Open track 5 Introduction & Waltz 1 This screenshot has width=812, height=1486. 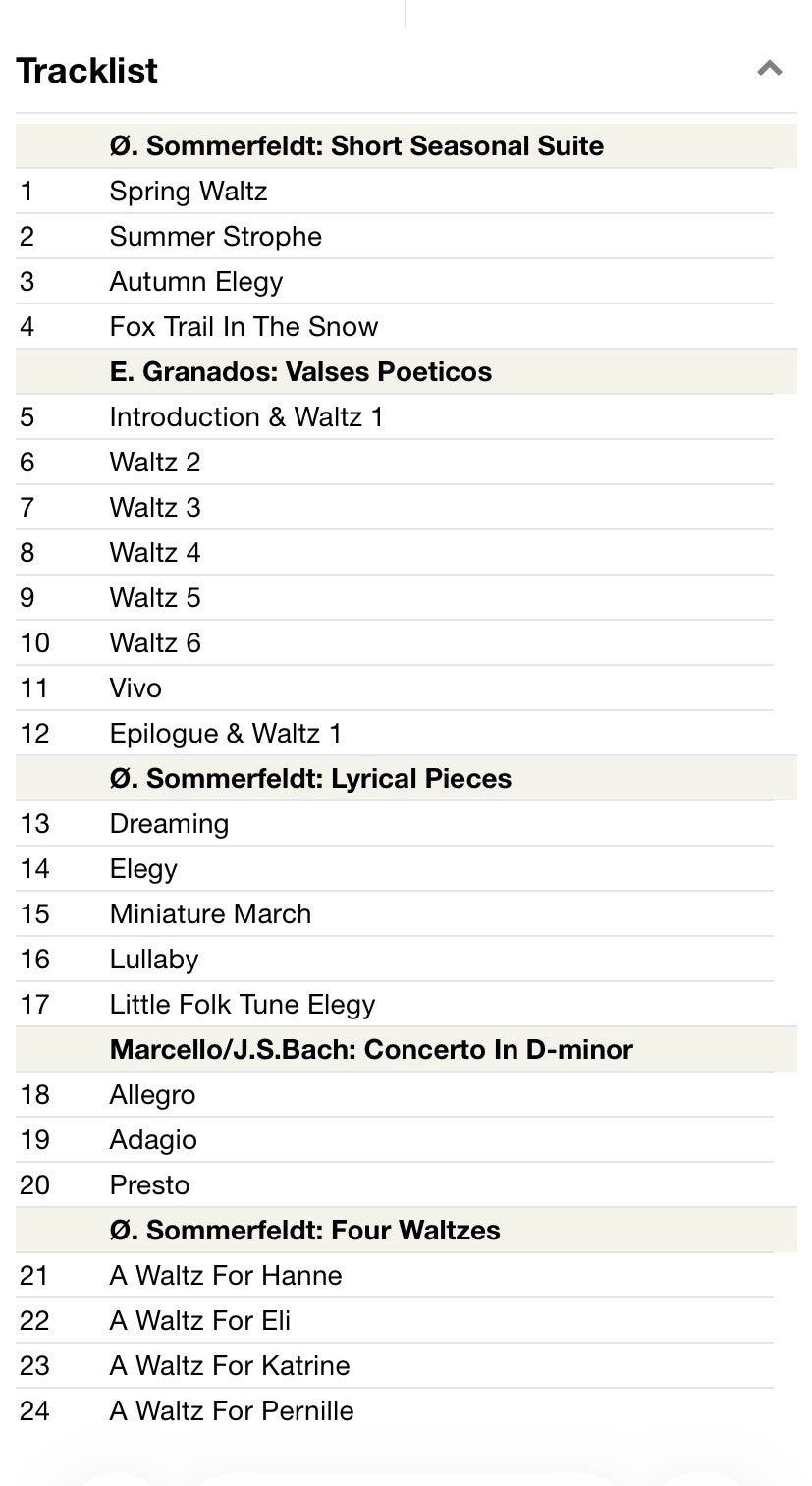(x=395, y=416)
